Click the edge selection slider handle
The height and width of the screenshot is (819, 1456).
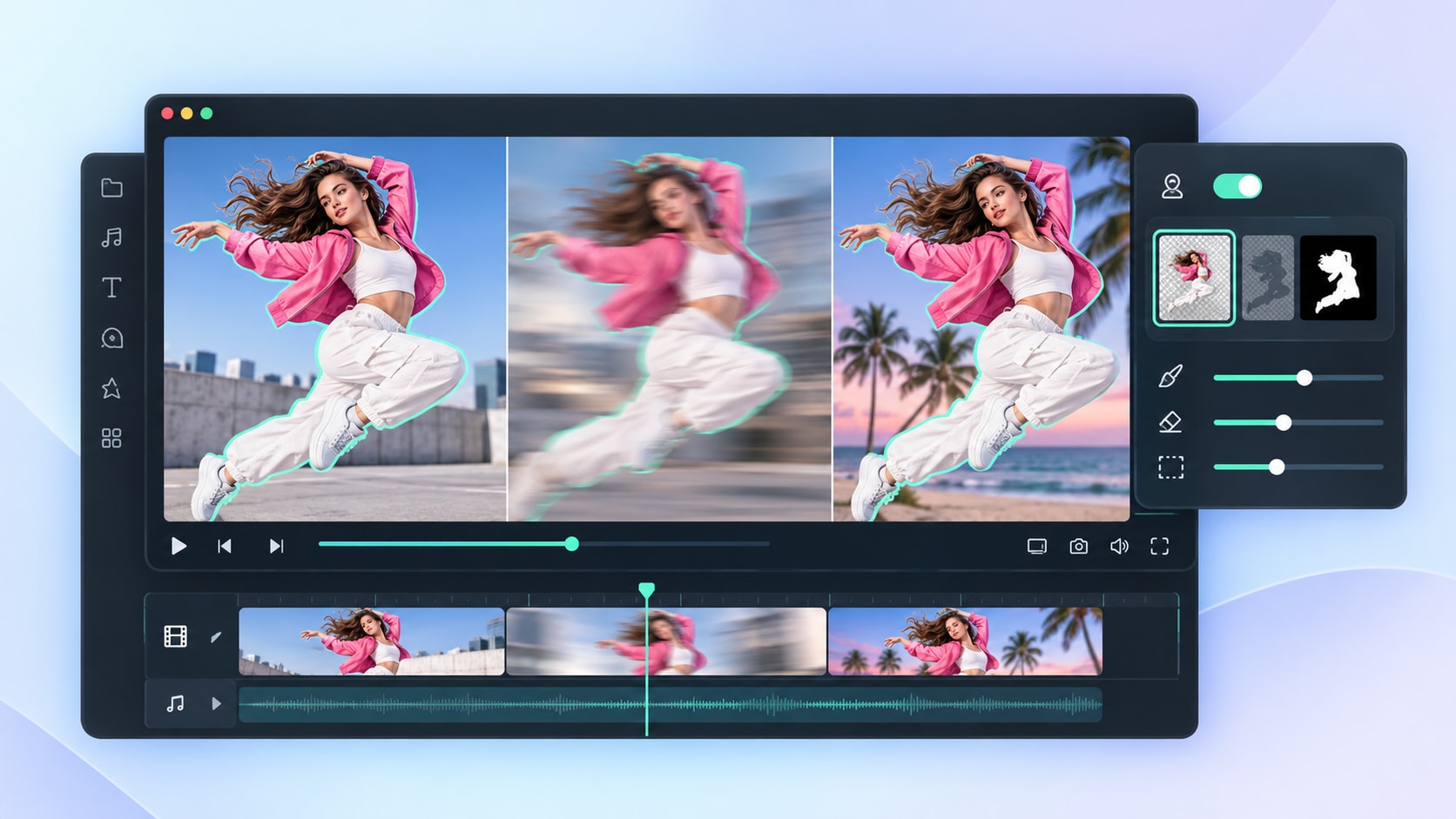point(1277,467)
